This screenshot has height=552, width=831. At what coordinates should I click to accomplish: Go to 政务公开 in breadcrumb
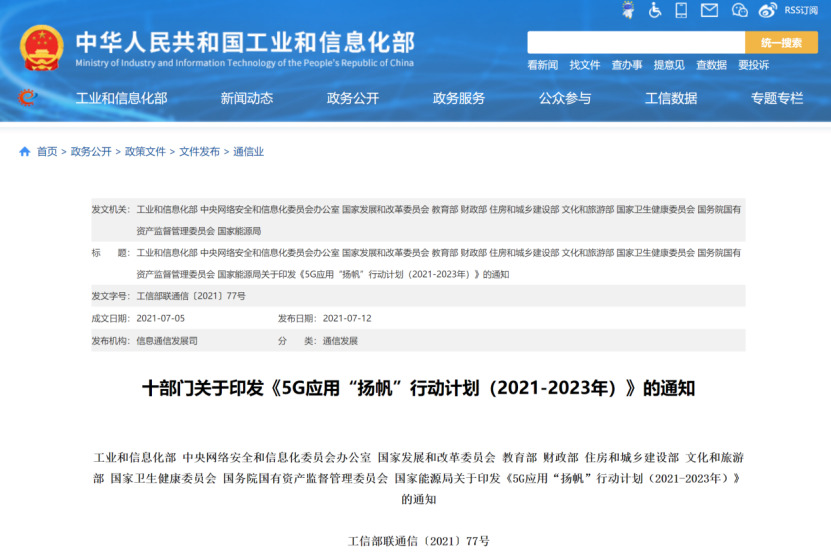91,152
